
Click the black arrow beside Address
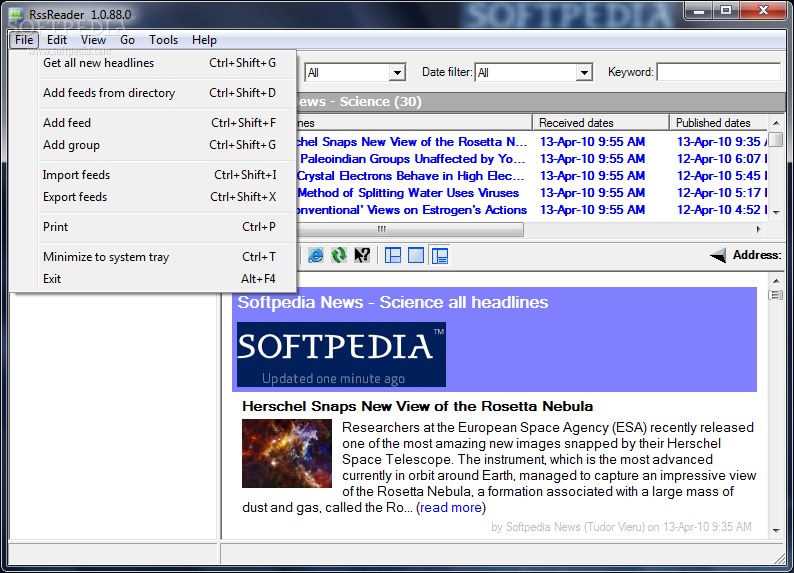coord(718,256)
